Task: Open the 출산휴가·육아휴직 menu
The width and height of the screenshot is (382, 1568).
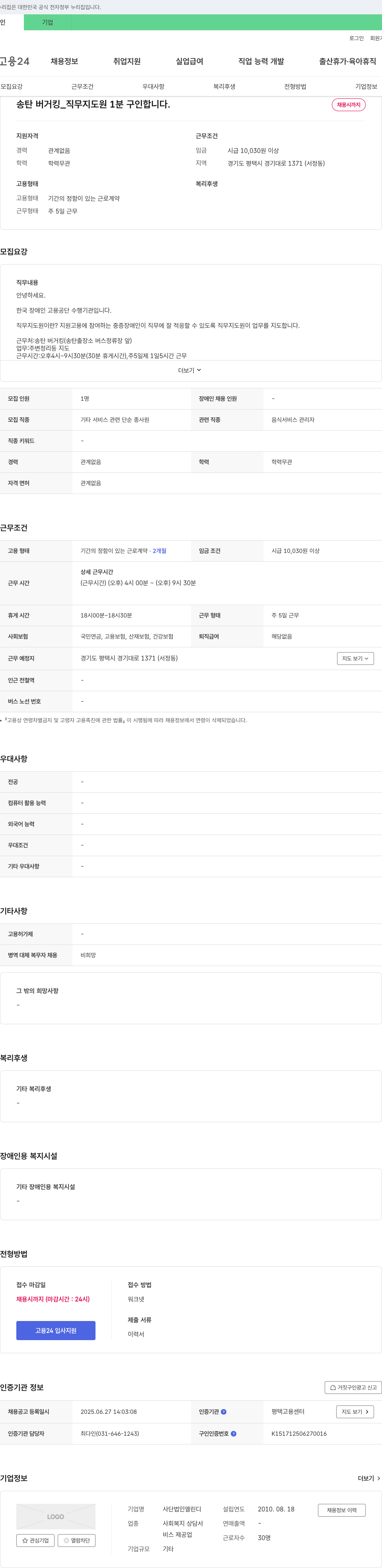Action: coord(348,61)
